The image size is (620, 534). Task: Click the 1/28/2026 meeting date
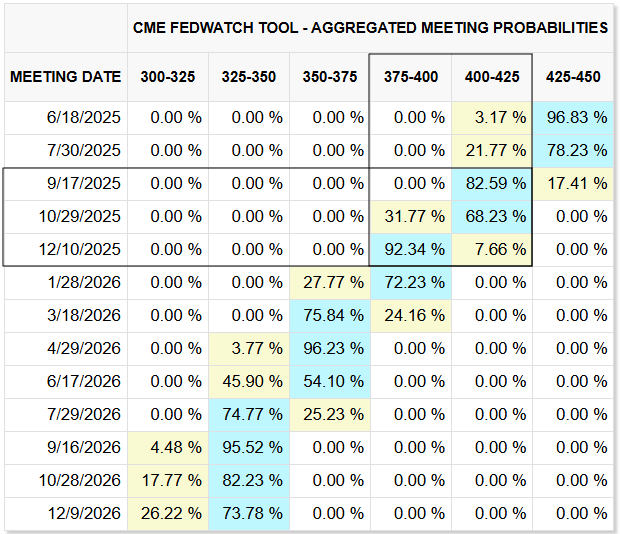[87, 283]
